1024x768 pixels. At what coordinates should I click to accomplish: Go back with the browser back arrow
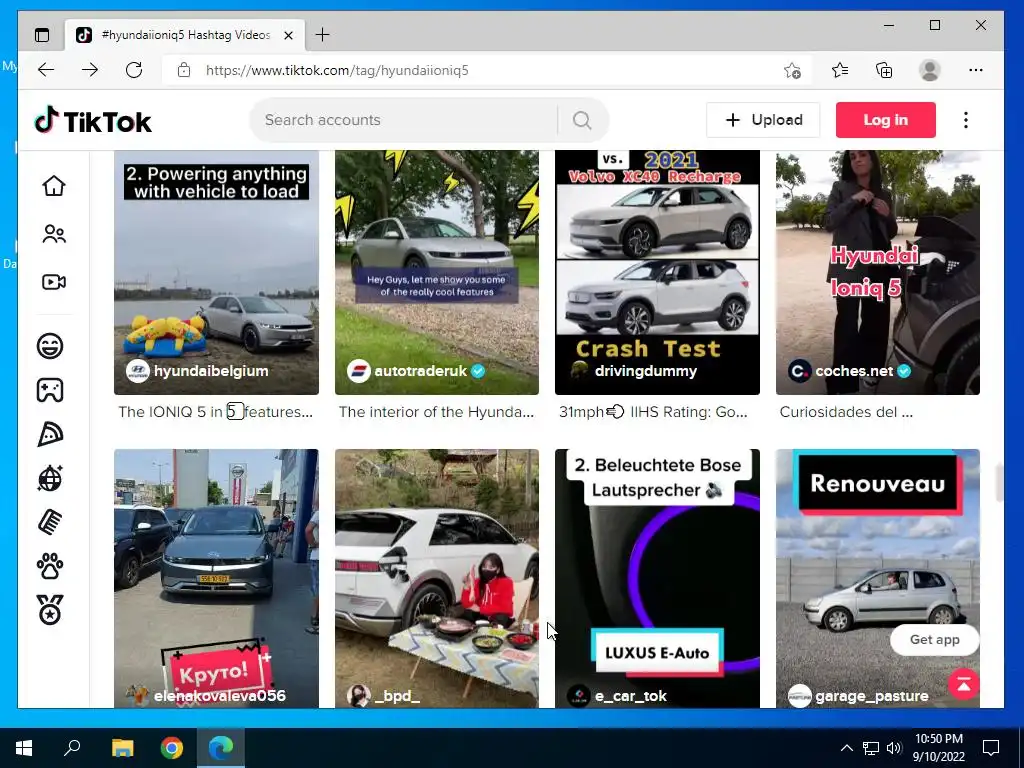point(46,70)
